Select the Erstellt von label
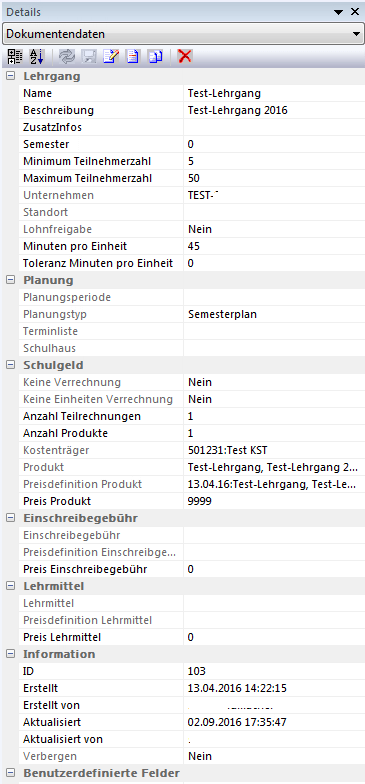This screenshot has height=784, width=365. 52,706
